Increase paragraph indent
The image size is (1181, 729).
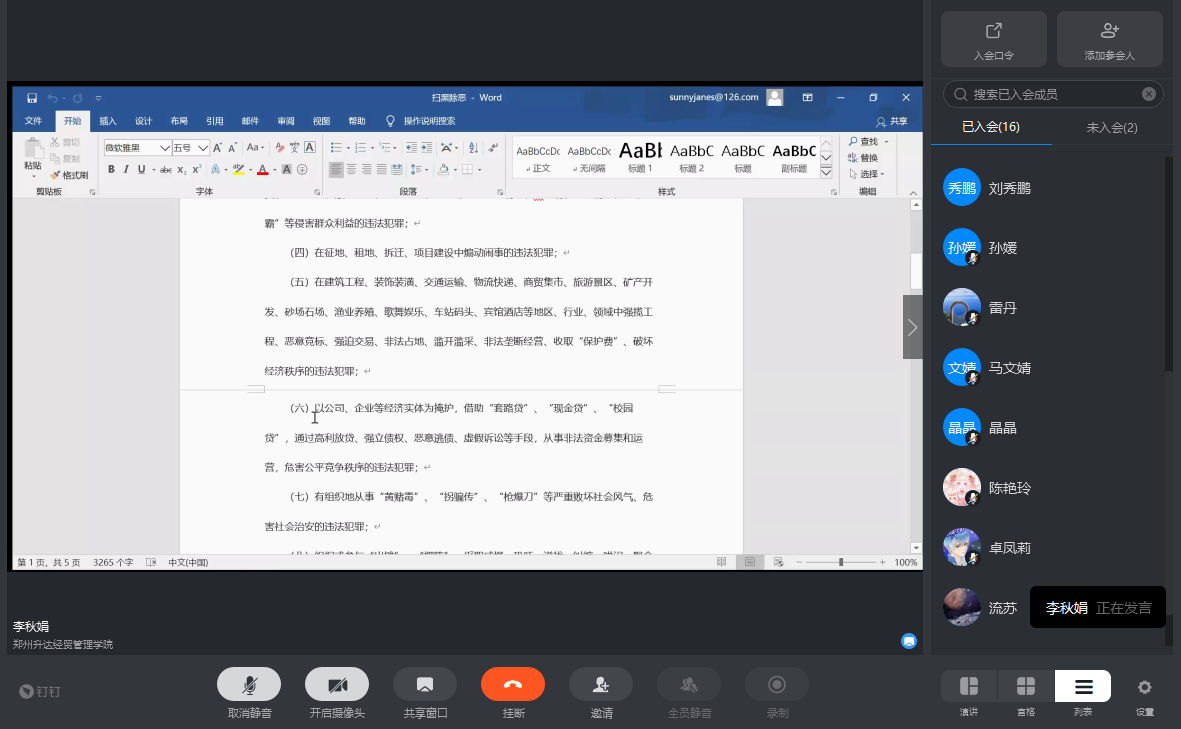pyautogui.click(x=426, y=148)
